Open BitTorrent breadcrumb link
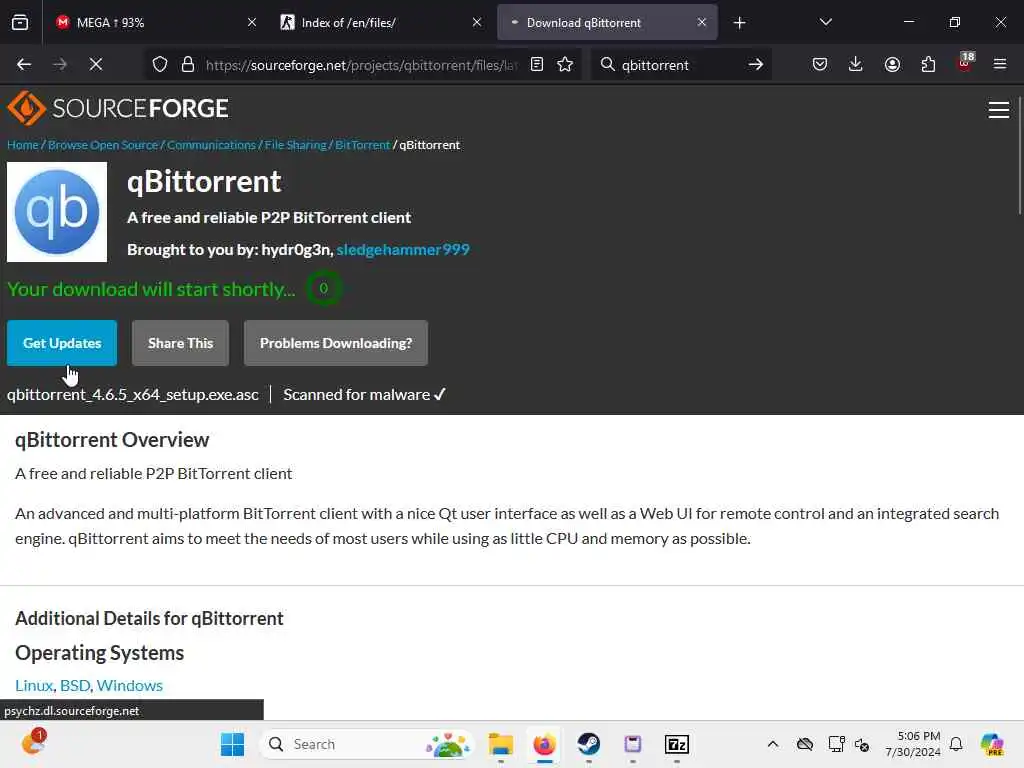Screen dimensions: 1024x768 pyautogui.click(x=362, y=145)
